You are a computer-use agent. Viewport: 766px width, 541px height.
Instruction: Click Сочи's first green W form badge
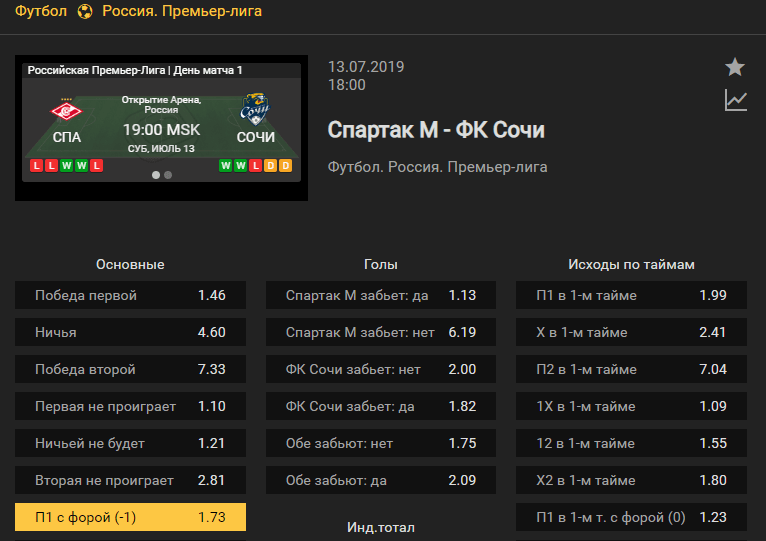click(x=225, y=166)
